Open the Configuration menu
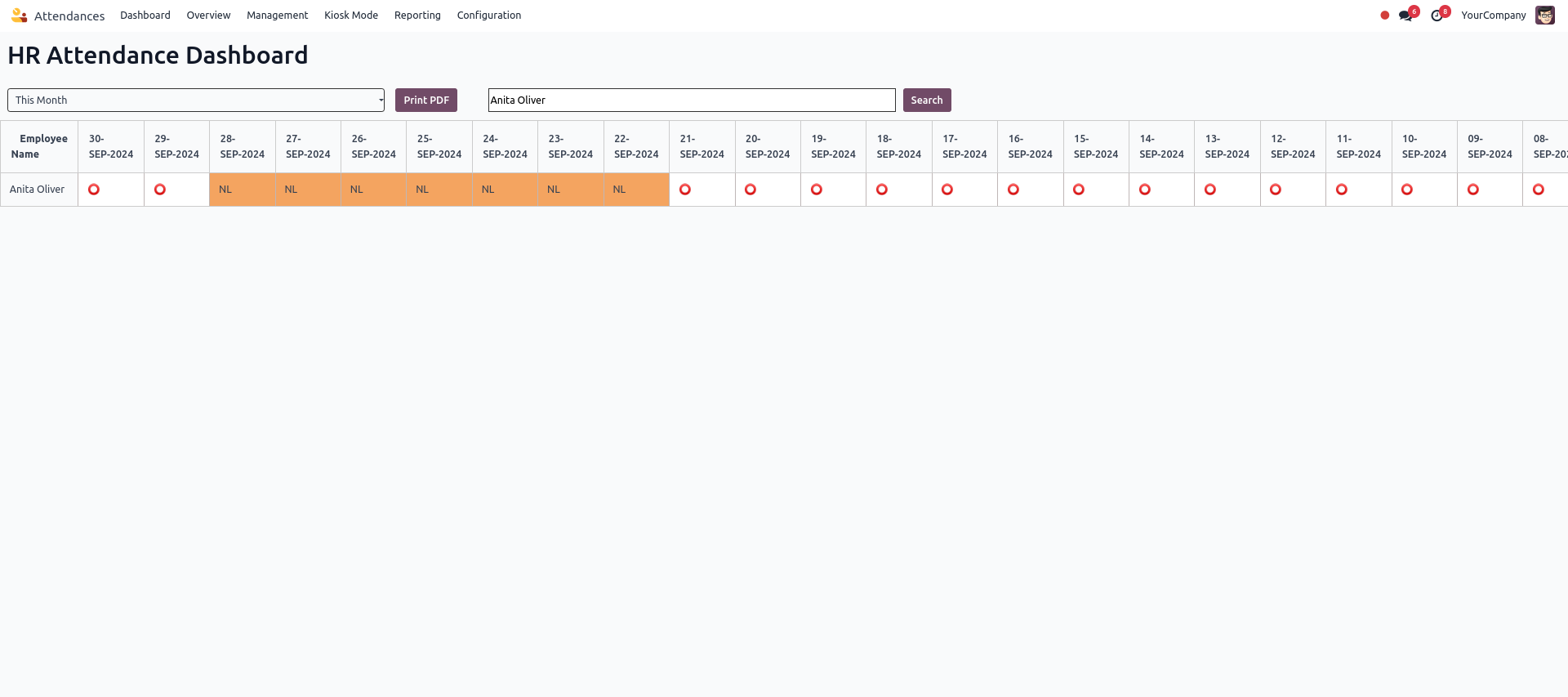Image resolution: width=1568 pixels, height=697 pixels. pos(488,16)
